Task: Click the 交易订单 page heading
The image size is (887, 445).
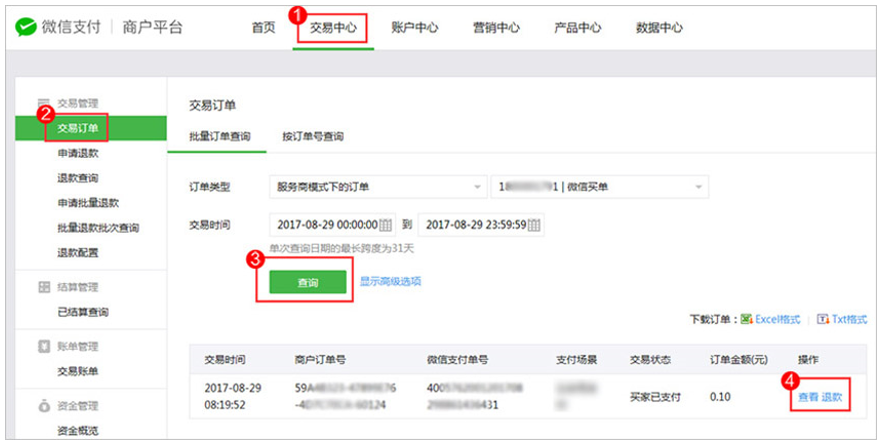Action: (x=212, y=105)
